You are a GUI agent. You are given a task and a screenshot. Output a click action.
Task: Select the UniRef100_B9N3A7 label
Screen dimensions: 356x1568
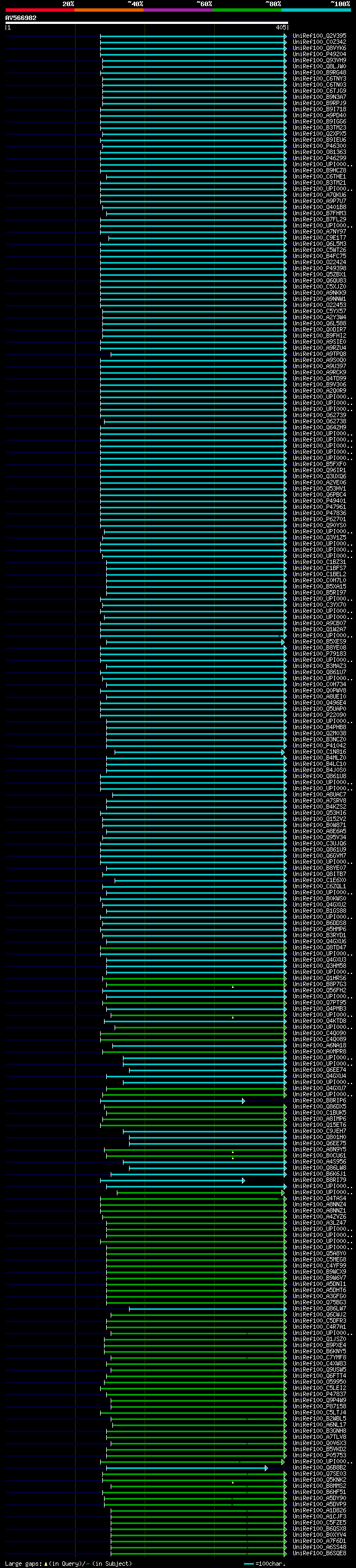pyautogui.click(x=319, y=97)
